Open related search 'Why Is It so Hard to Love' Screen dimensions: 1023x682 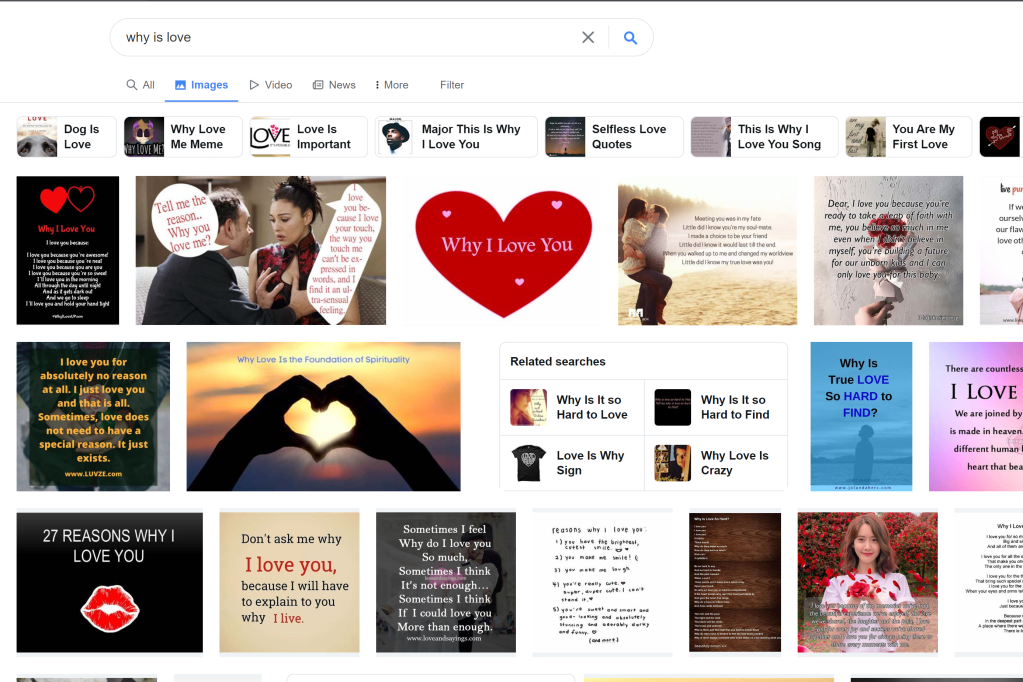pyautogui.click(x=572, y=408)
